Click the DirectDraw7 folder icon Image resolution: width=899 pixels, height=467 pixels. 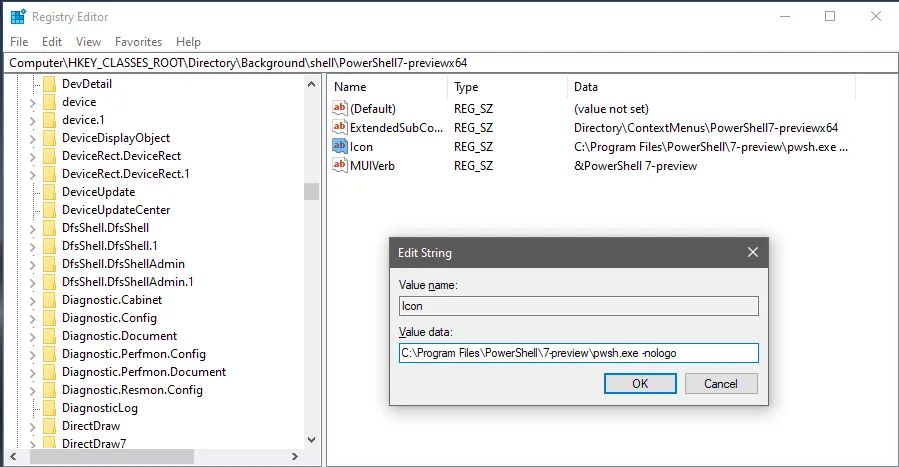click(x=49, y=444)
